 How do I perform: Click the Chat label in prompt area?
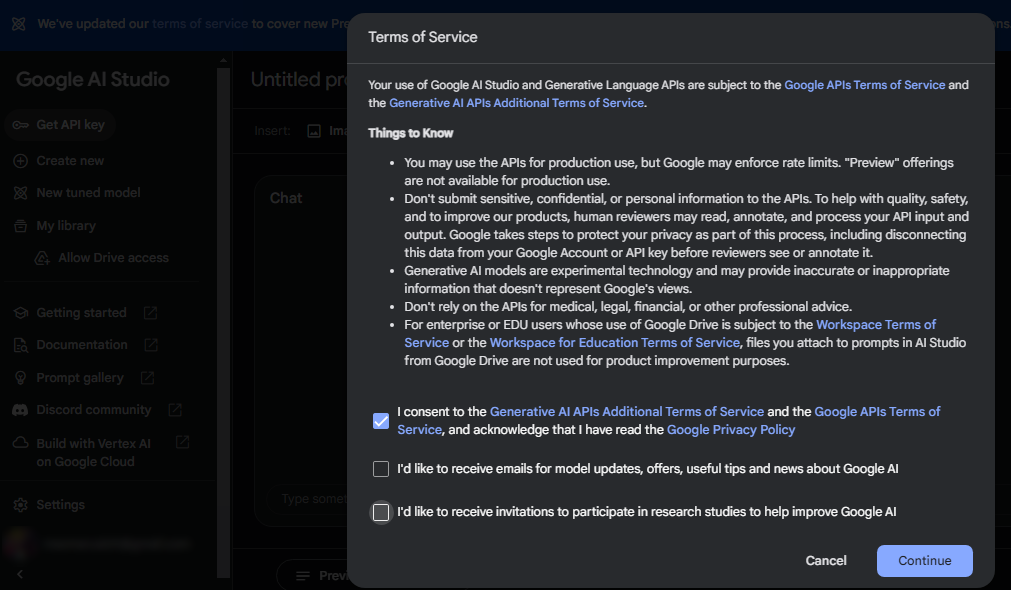[286, 198]
